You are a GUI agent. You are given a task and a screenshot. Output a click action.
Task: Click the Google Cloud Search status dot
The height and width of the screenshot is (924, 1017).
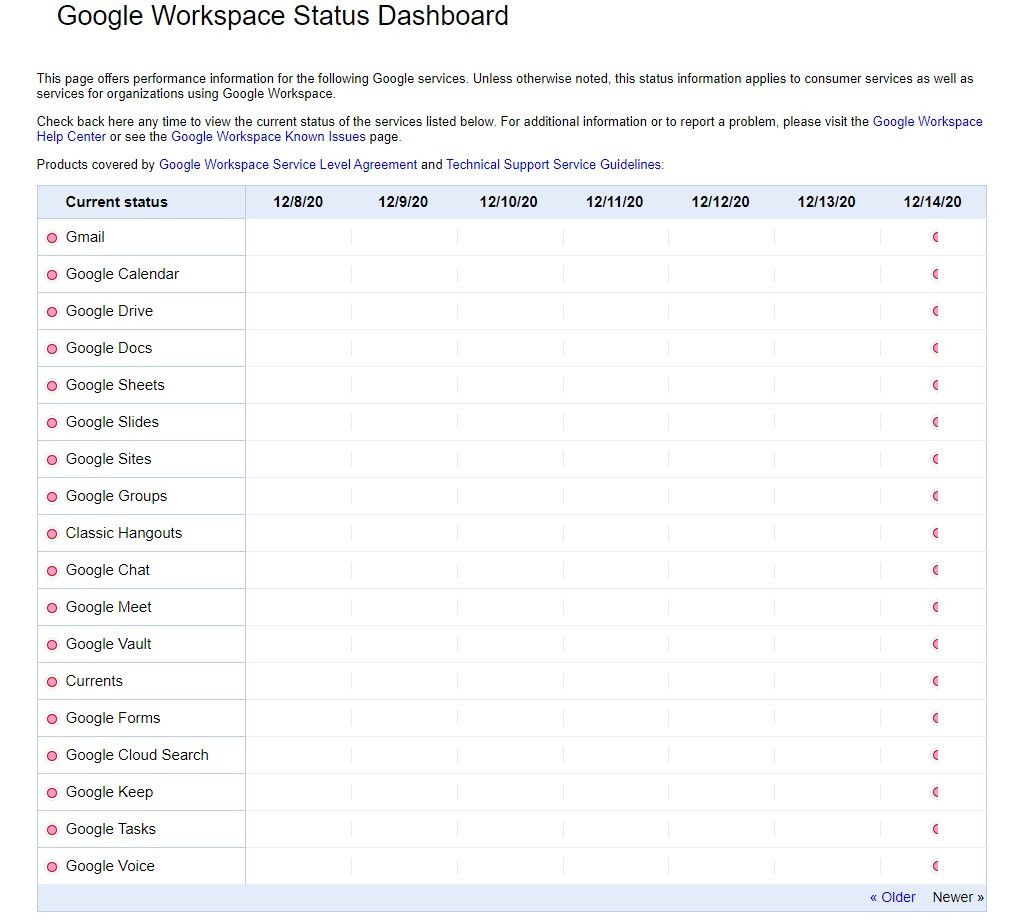click(52, 755)
